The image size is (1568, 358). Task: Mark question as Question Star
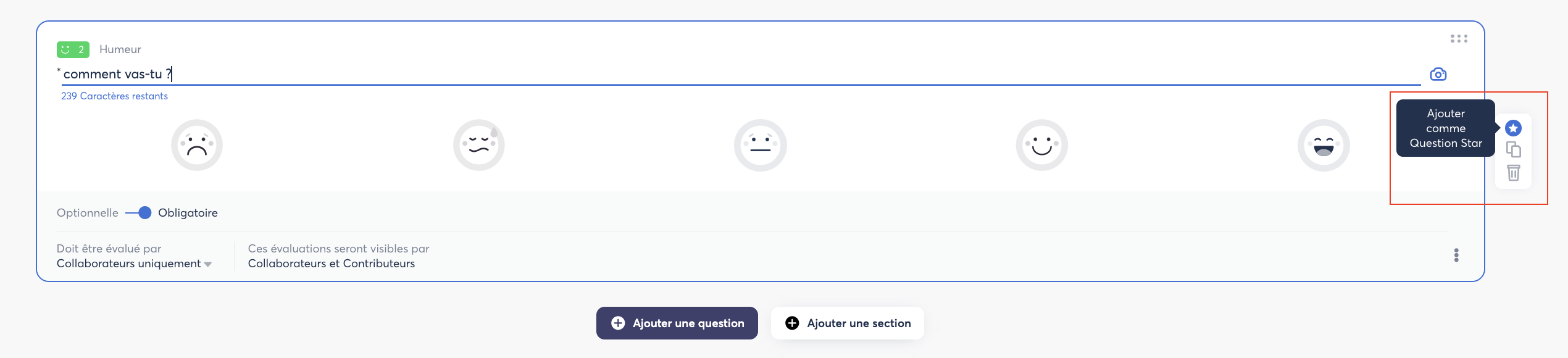point(1513,128)
